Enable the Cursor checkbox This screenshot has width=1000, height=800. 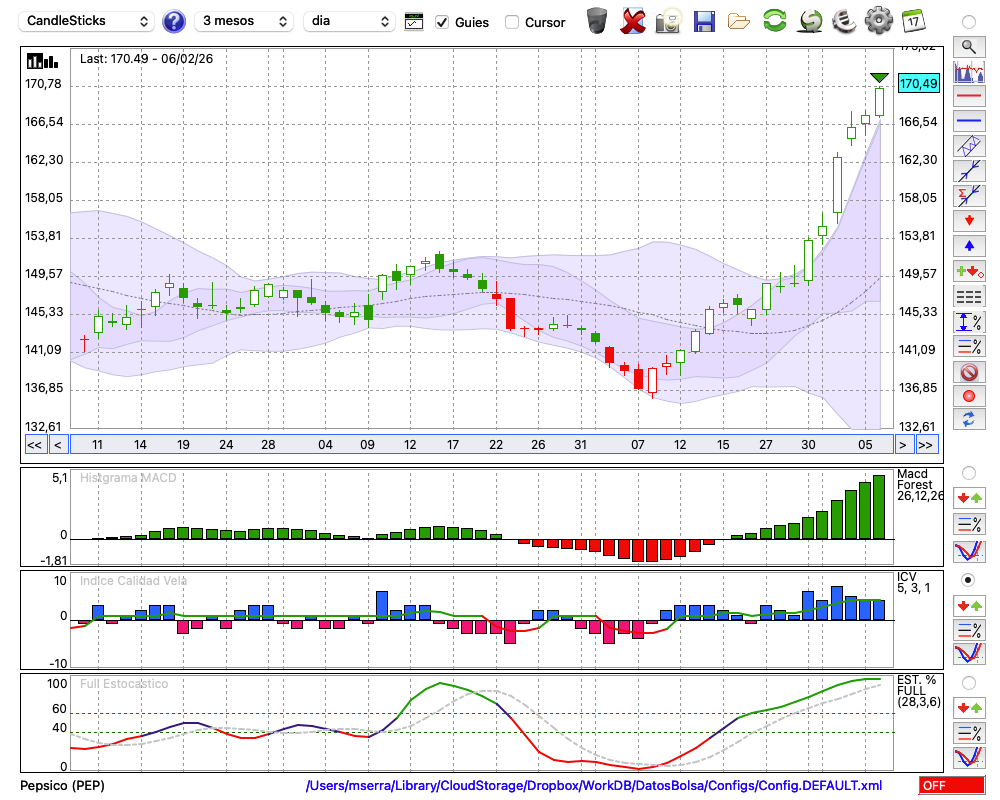[x=512, y=22]
